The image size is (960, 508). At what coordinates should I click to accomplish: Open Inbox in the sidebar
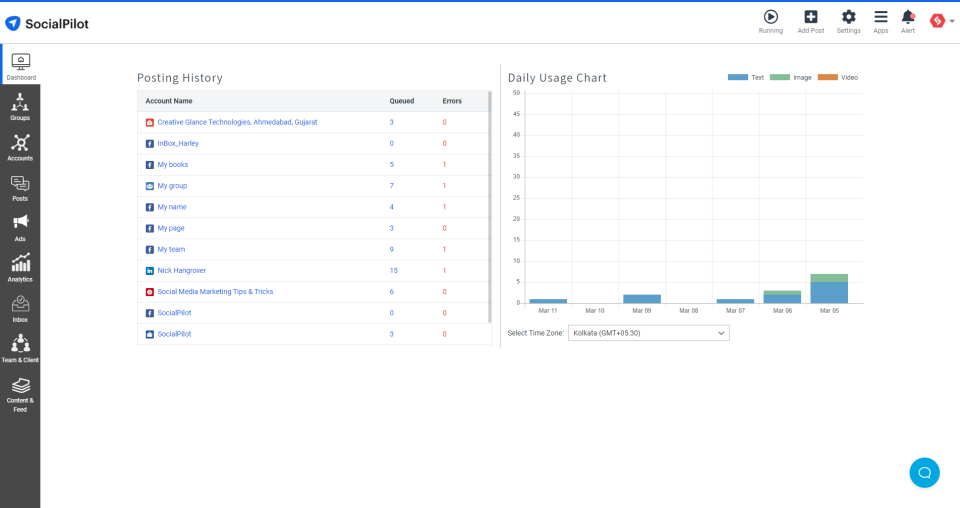(x=20, y=309)
